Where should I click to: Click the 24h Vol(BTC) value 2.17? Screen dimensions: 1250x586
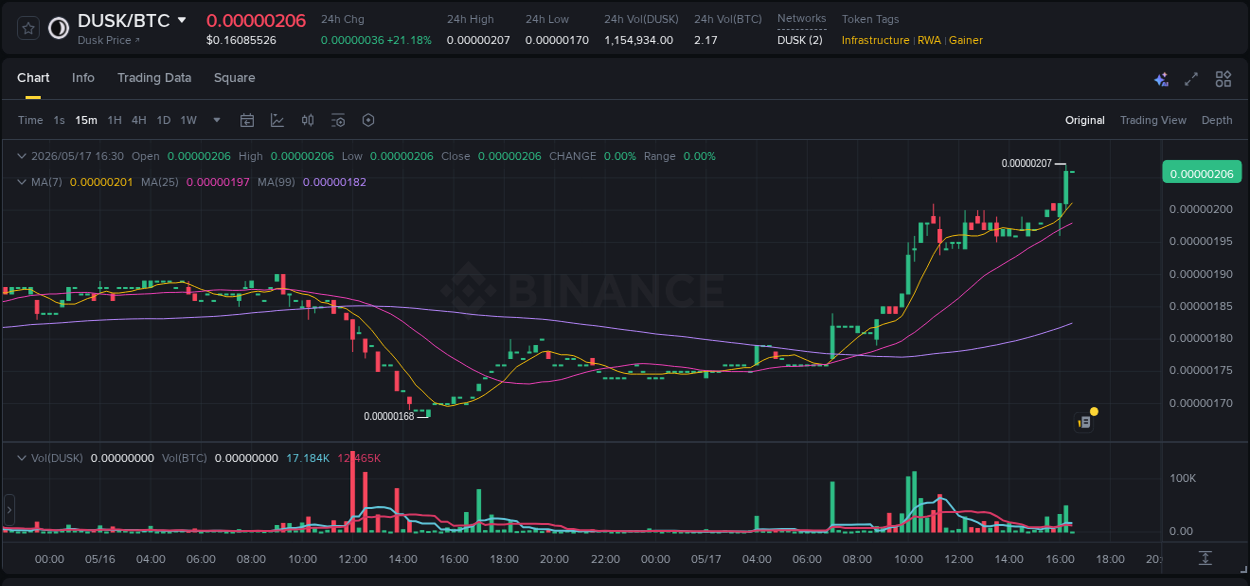705,40
